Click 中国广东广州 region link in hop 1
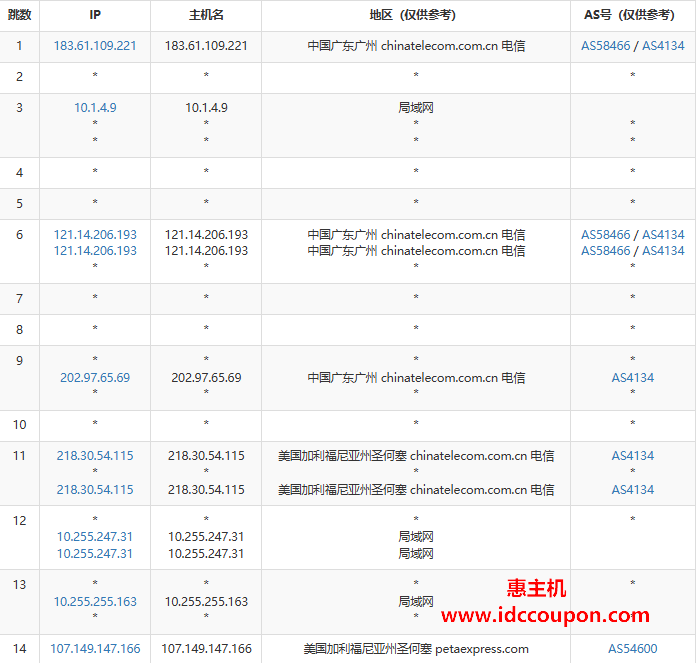696x663 pixels. coord(342,46)
